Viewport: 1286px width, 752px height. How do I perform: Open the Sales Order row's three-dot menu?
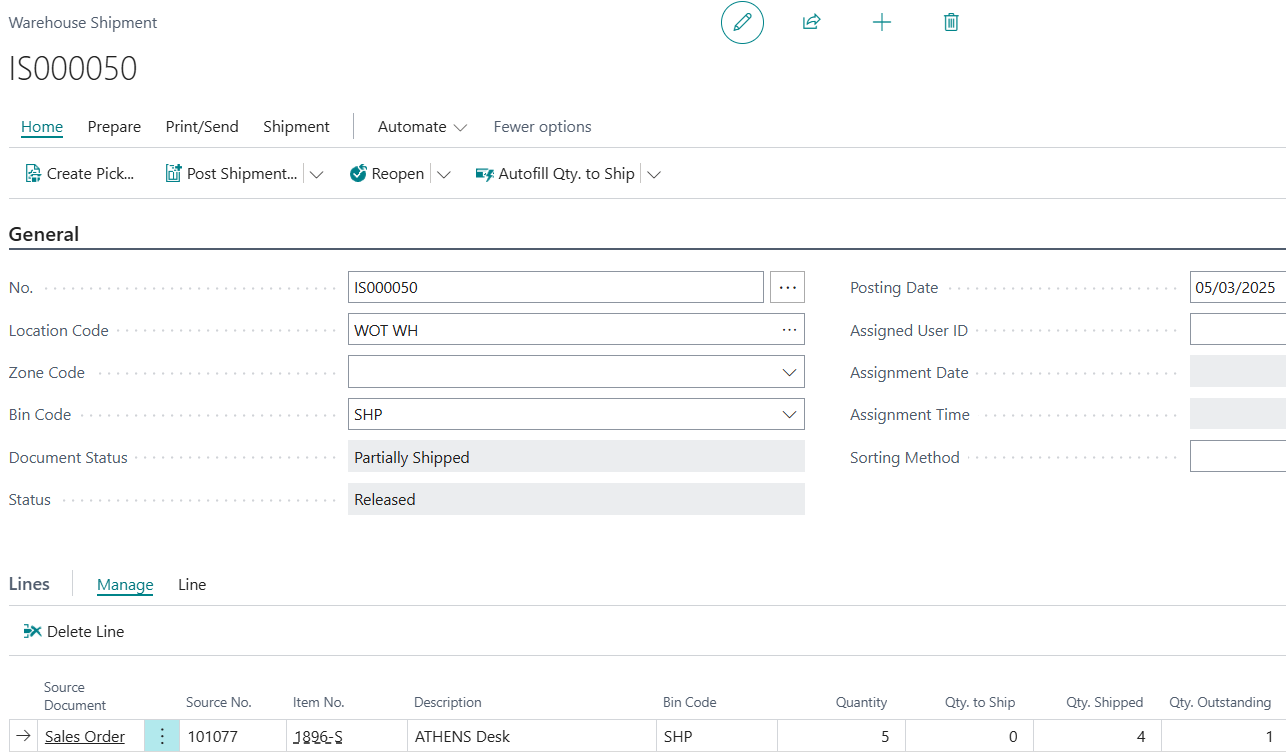pyautogui.click(x=162, y=737)
